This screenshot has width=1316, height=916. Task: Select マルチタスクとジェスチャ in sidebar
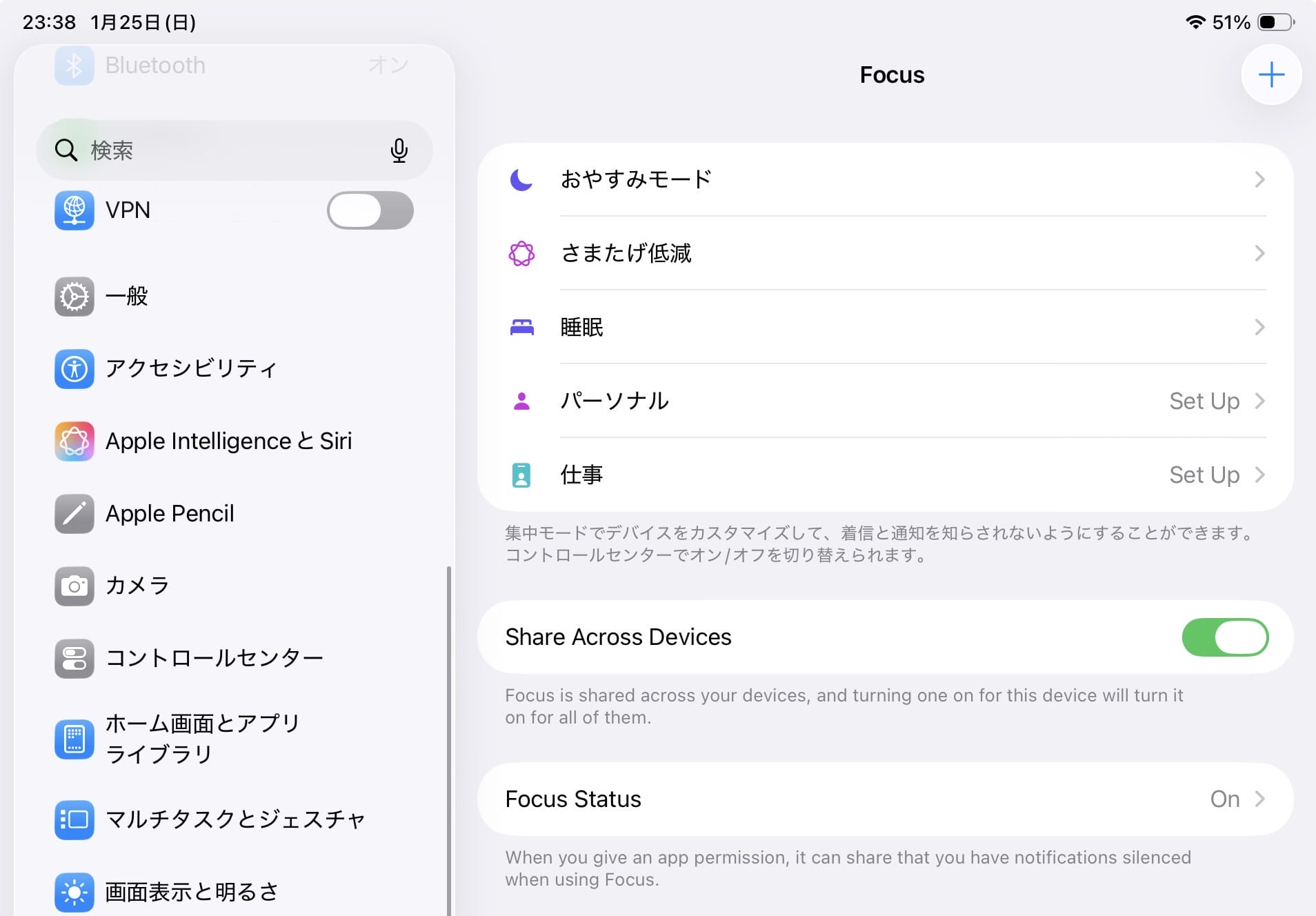[235, 819]
